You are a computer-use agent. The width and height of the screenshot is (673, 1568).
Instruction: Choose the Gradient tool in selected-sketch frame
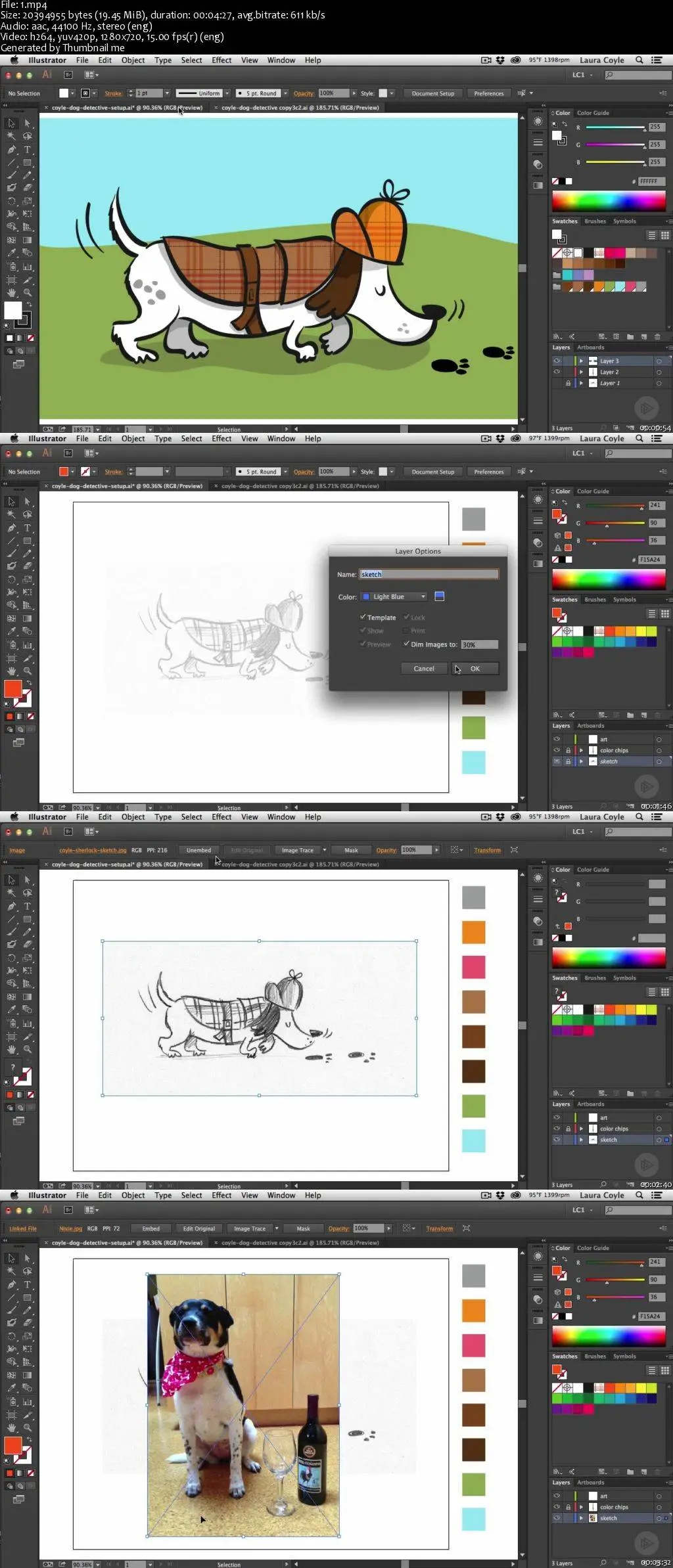pos(27,997)
